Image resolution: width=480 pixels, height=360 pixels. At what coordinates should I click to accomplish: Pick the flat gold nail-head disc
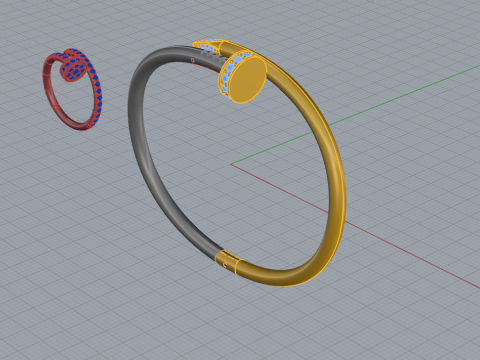(x=248, y=79)
